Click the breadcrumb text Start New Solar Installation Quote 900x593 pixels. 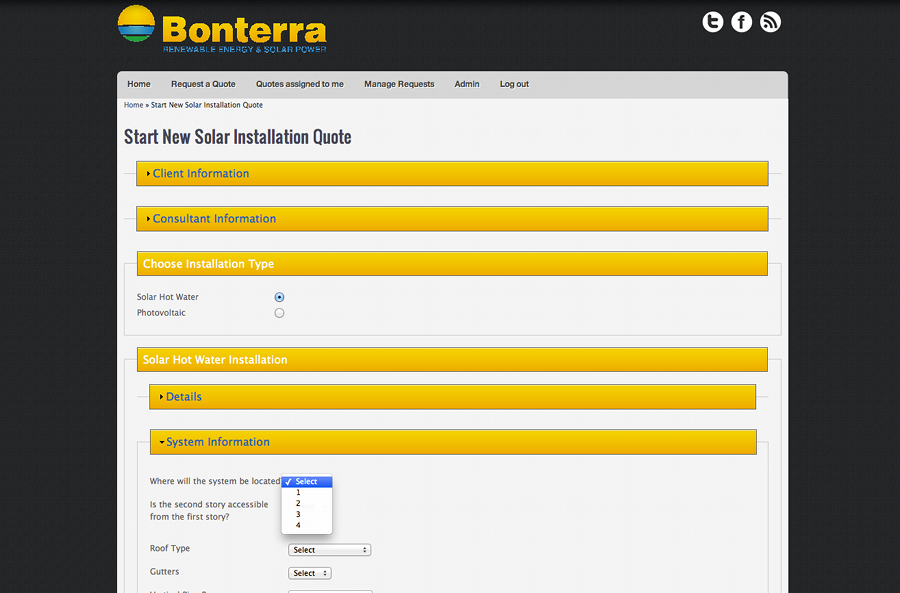[207, 105]
